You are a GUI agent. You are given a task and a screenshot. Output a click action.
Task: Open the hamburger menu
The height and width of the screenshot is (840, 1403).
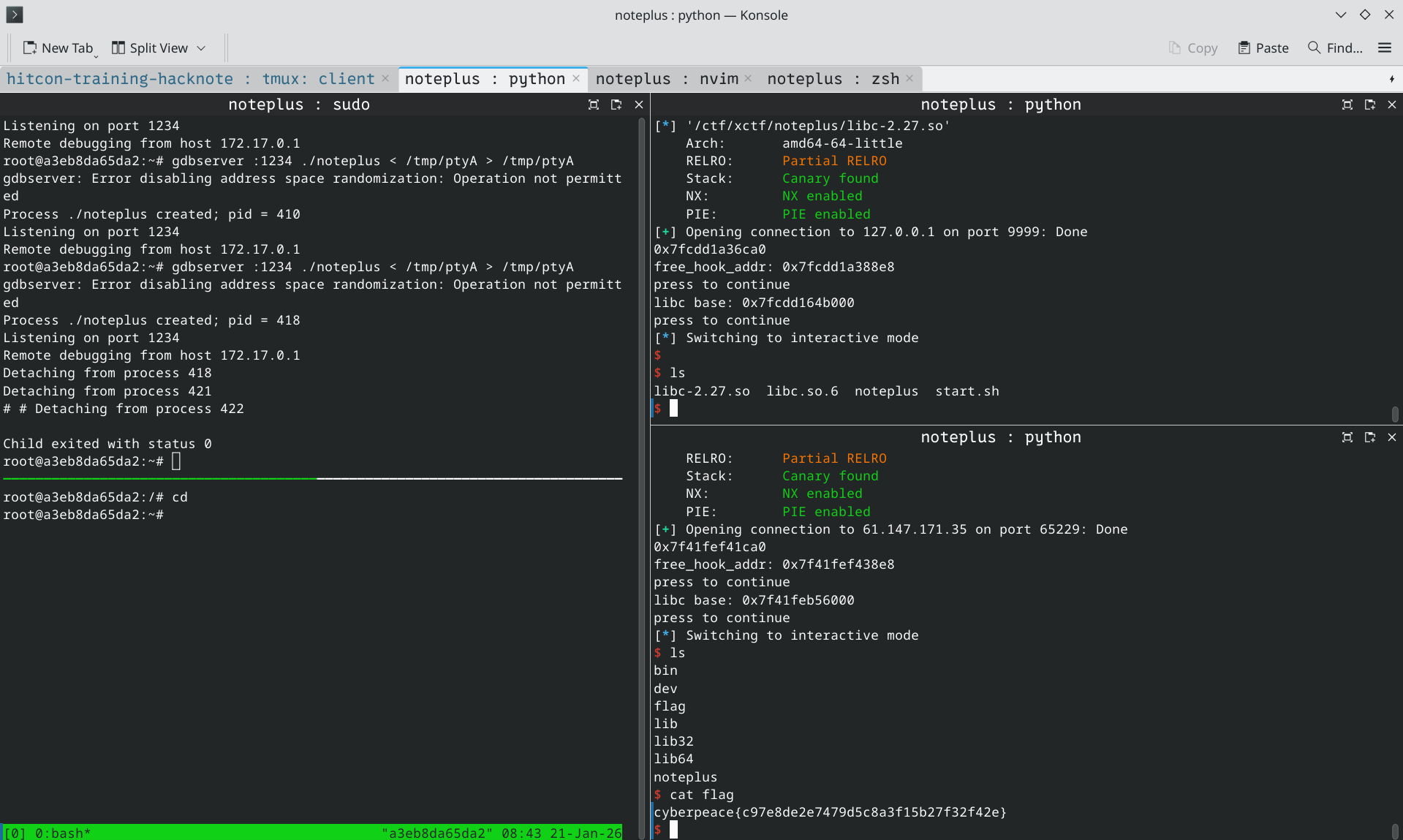point(1384,48)
